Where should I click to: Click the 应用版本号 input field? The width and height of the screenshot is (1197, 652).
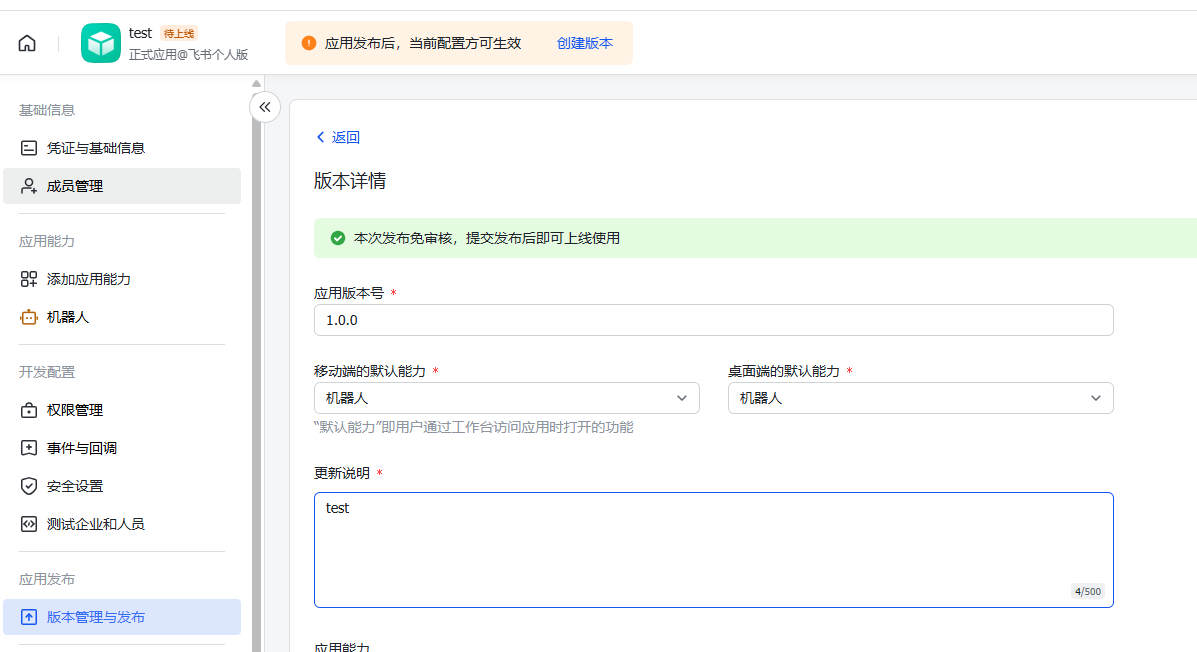[713, 320]
